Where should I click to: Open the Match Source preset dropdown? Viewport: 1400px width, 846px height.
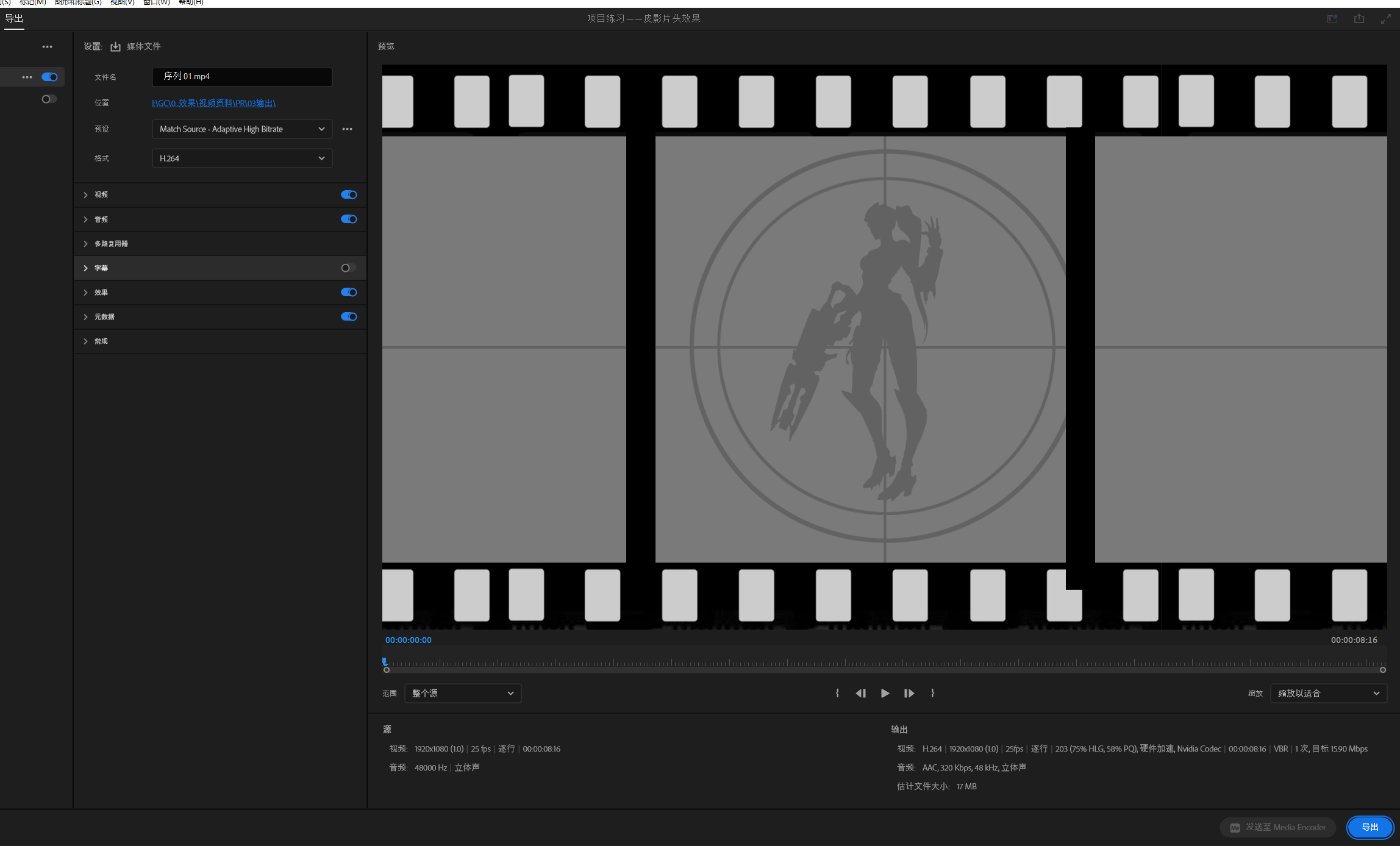(241, 129)
